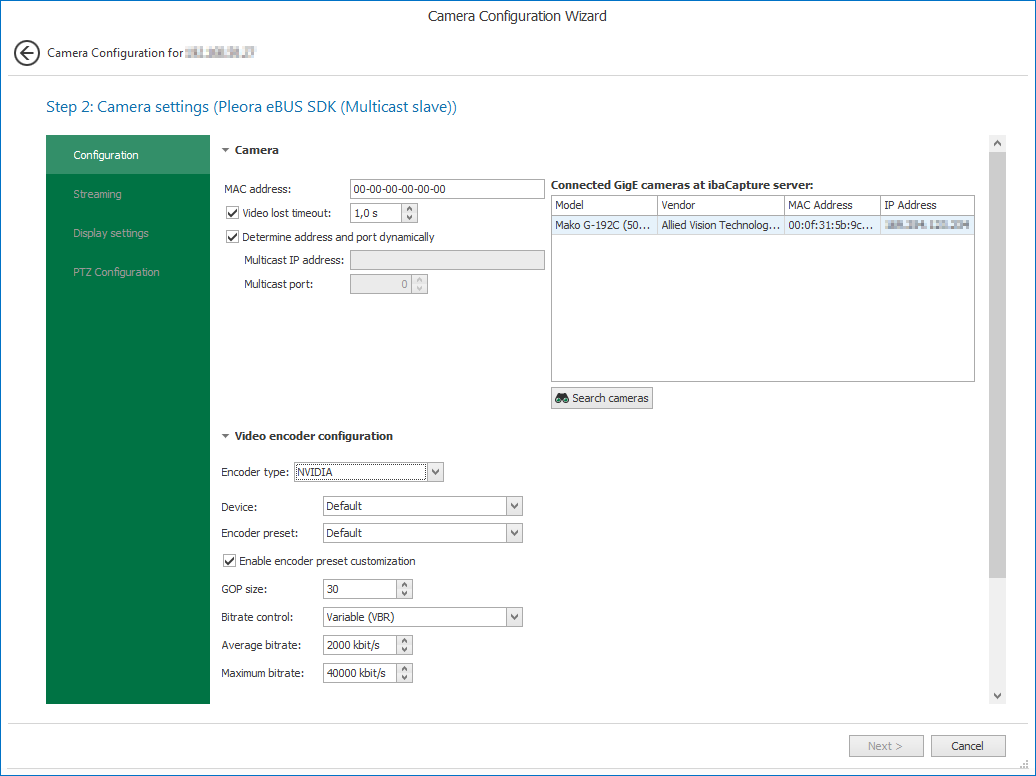Toggle the Video lost timeout checkbox

point(233,213)
